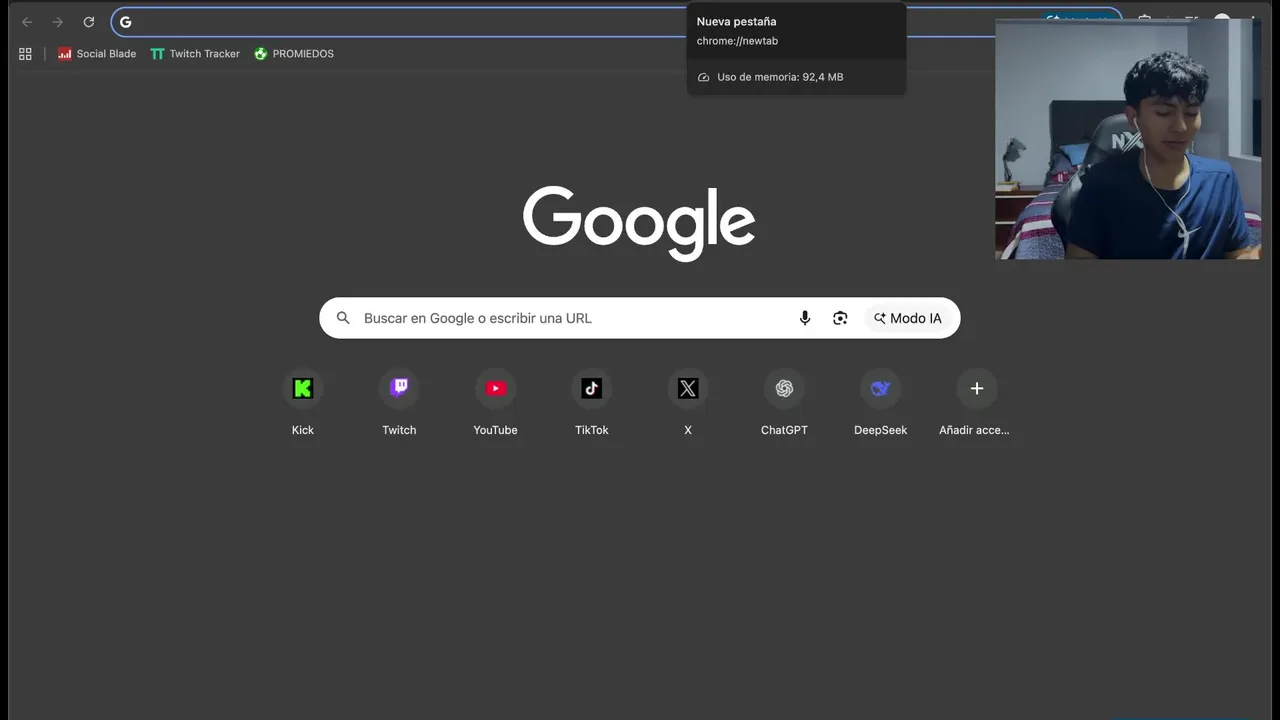The height and width of the screenshot is (720, 1280).
Task: Click 'Nueva pestaña' title in tab tooltip
Action: click(736, 21)
